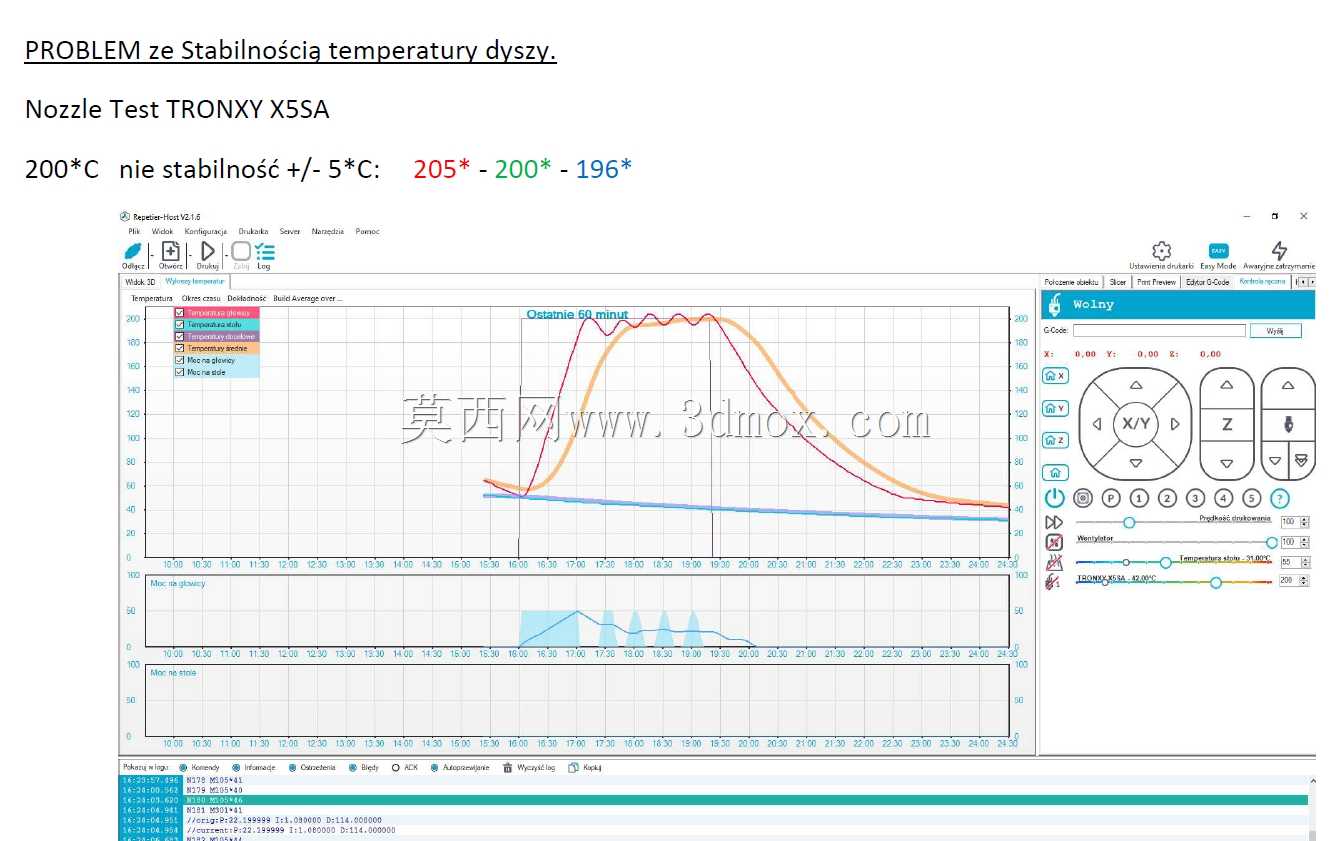Uncheck Temperatura głowicy checkbox
Screen dimensions: 1331x841
(180, 313)
